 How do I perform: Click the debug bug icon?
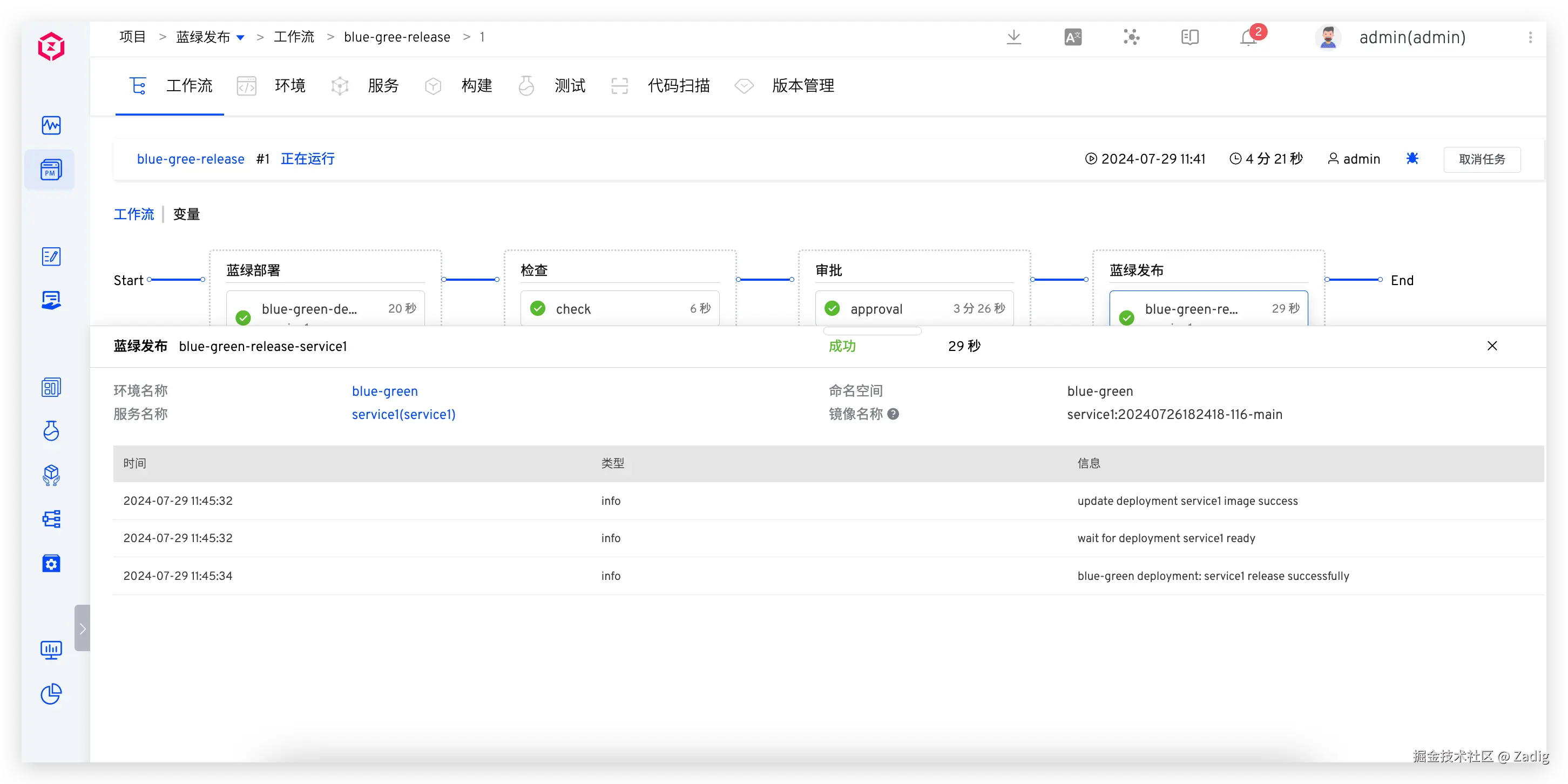1412,159
